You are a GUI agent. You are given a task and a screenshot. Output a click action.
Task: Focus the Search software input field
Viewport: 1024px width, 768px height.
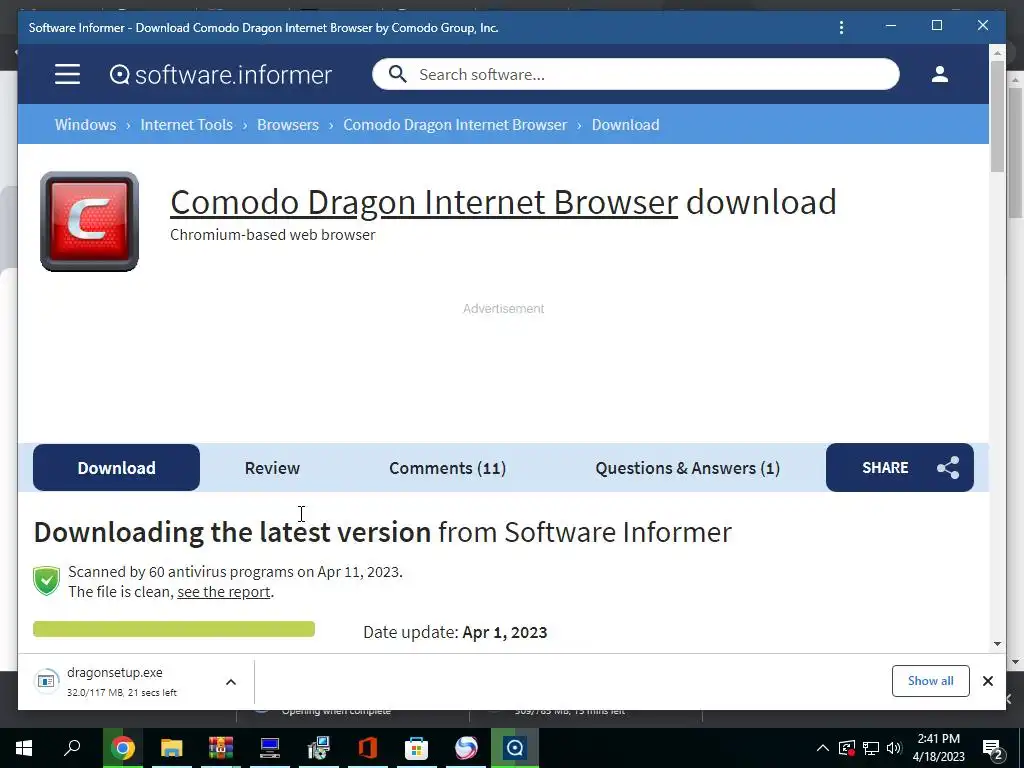[x=635, y=74]
